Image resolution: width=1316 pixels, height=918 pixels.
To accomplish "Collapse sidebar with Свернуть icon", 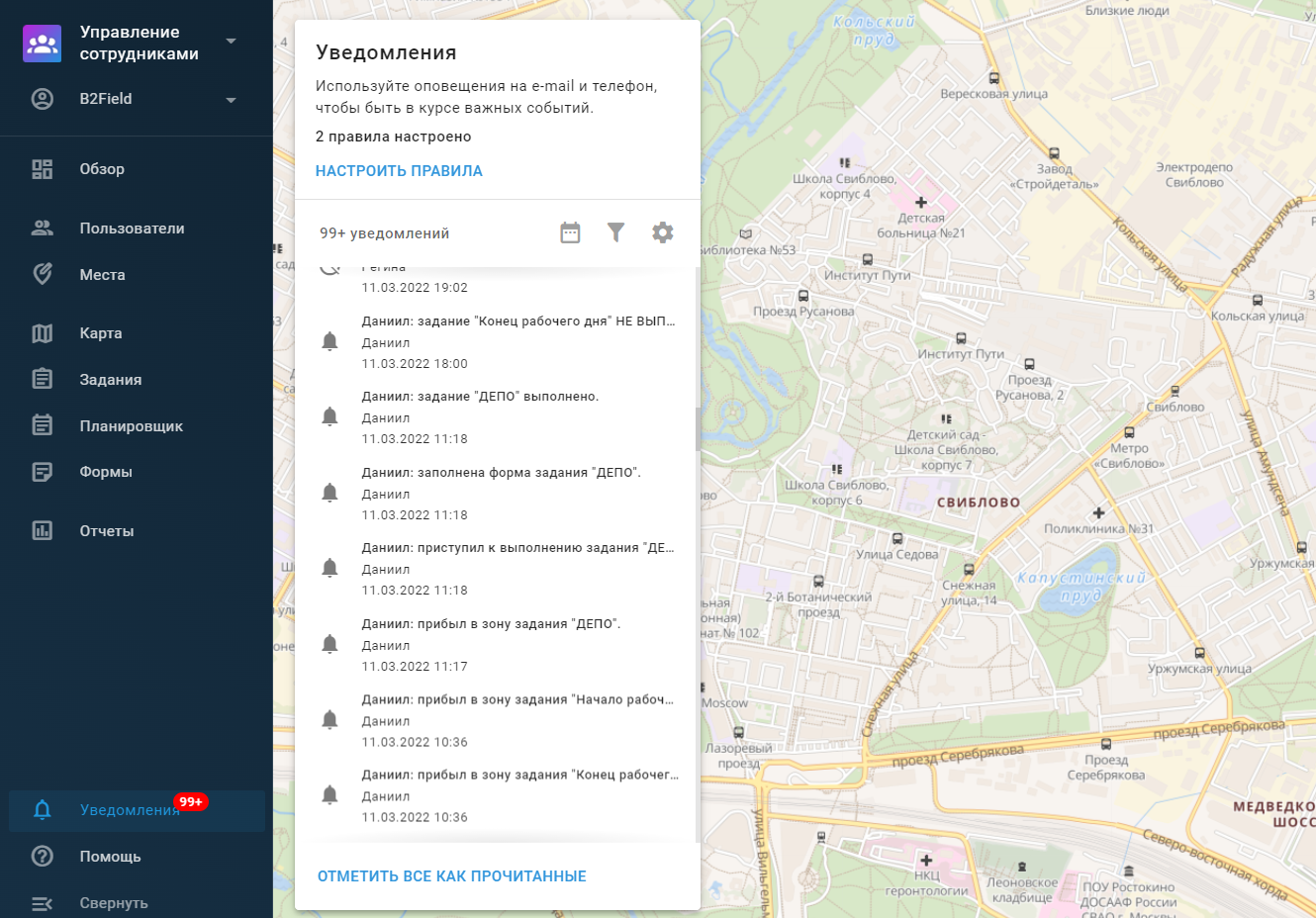I will (x=43, y=903).
